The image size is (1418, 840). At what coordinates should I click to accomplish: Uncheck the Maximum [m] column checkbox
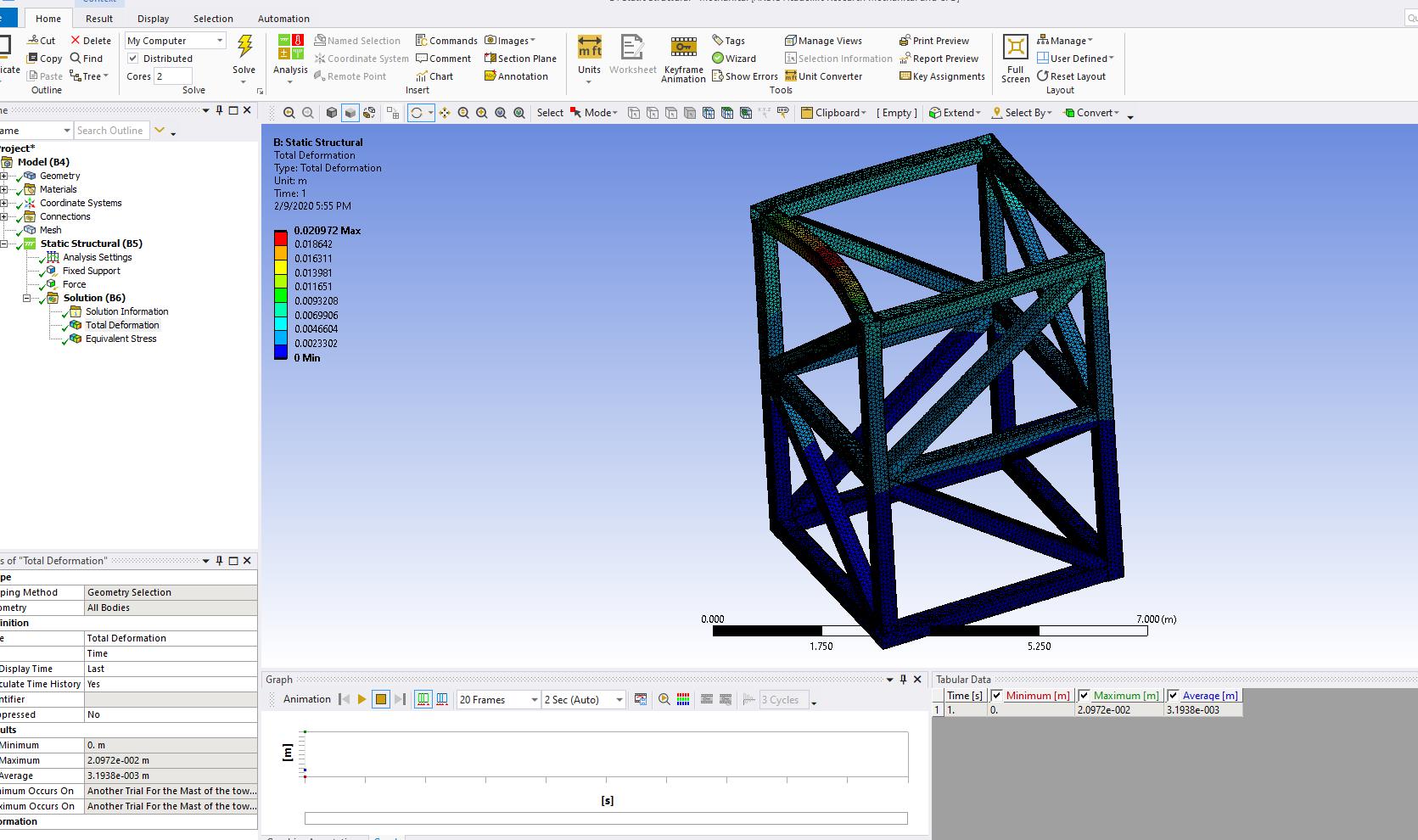point(1084,696)
